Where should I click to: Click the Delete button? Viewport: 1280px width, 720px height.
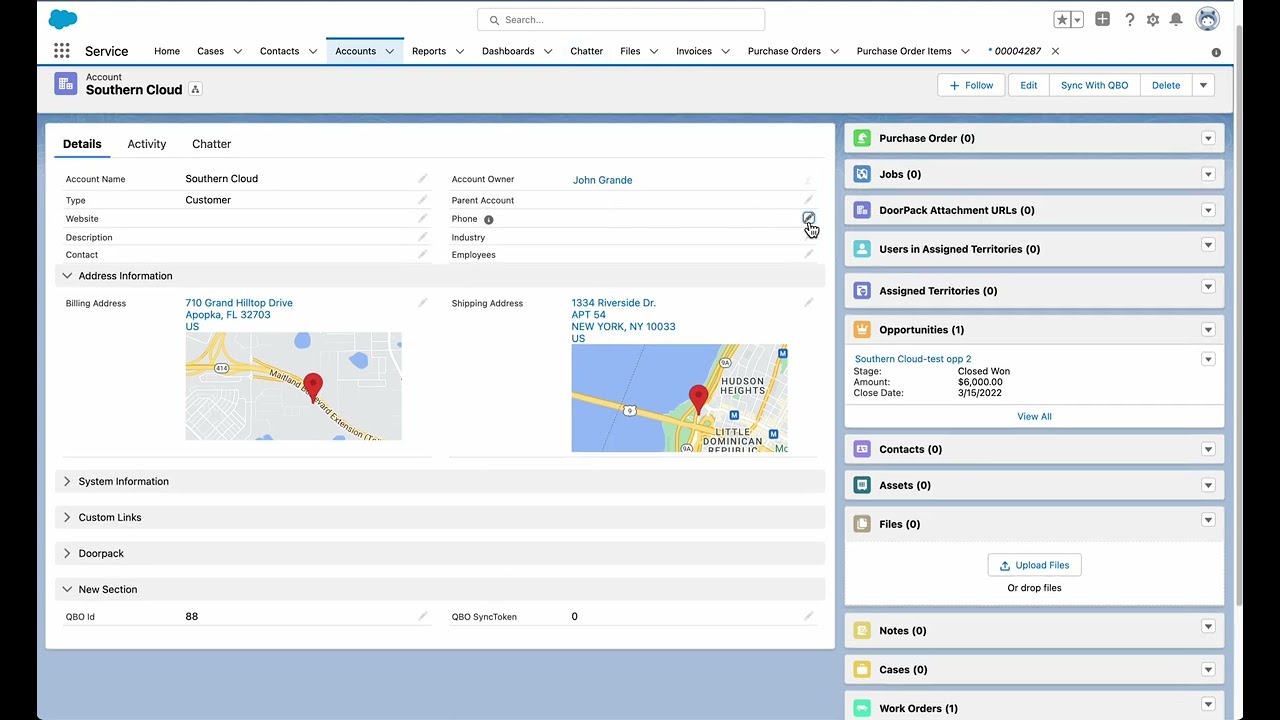pyautogui.click(x=1166, y=85)
